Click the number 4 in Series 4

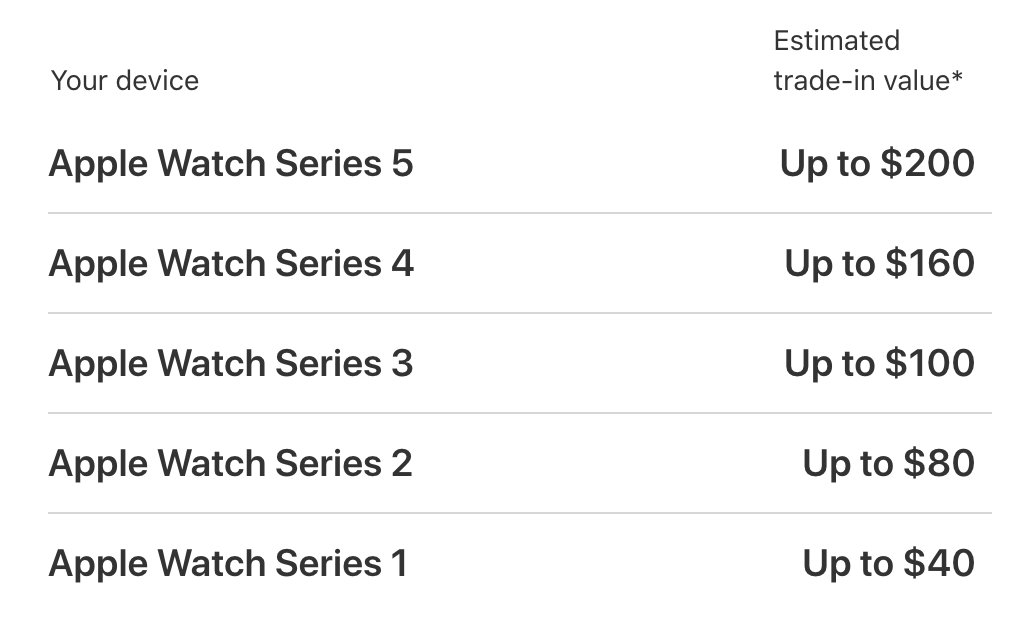tap(403, 263)
